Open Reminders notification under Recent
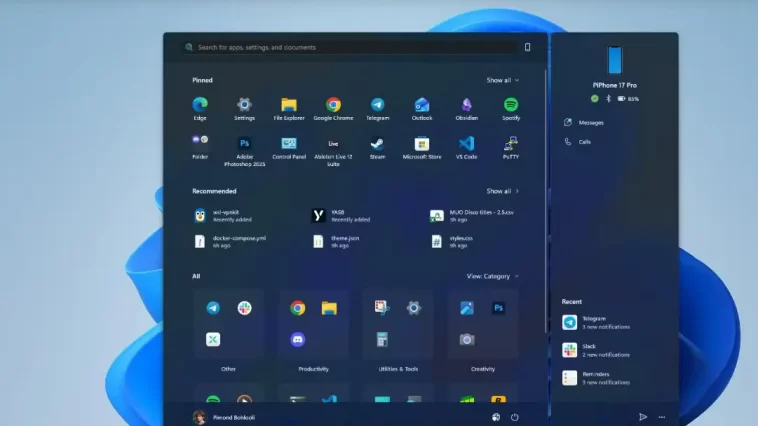Image resolution: width=758 pixels, height=426 pixels. [596, 378]
